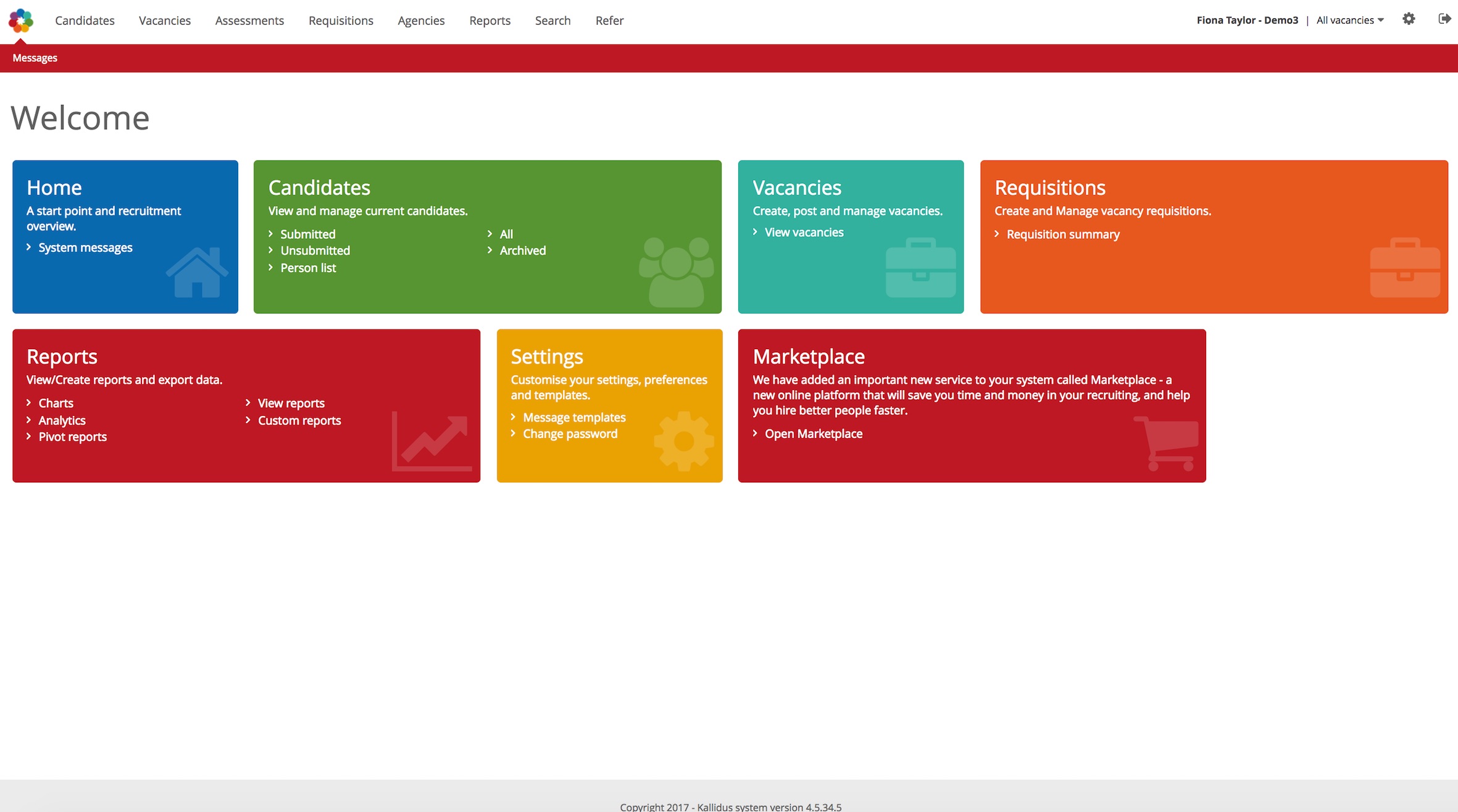Open the Pivot reports link
1458x812 pixels.
click(x=72, y=437)
